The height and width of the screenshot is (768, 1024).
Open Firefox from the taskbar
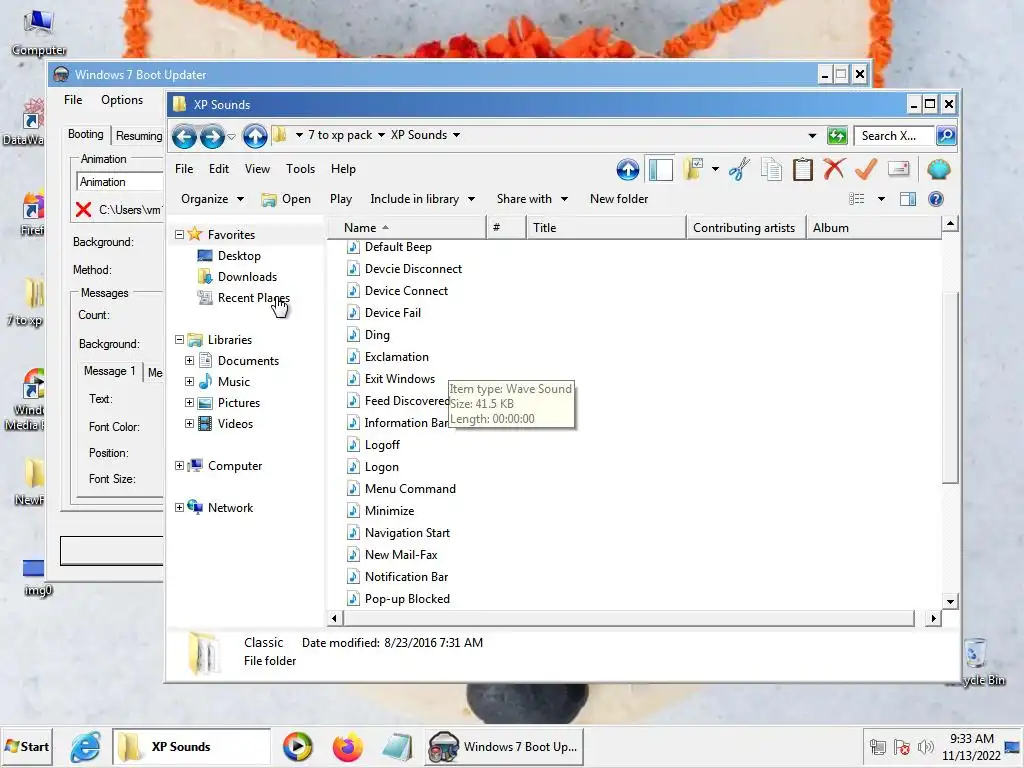(347, 746)
